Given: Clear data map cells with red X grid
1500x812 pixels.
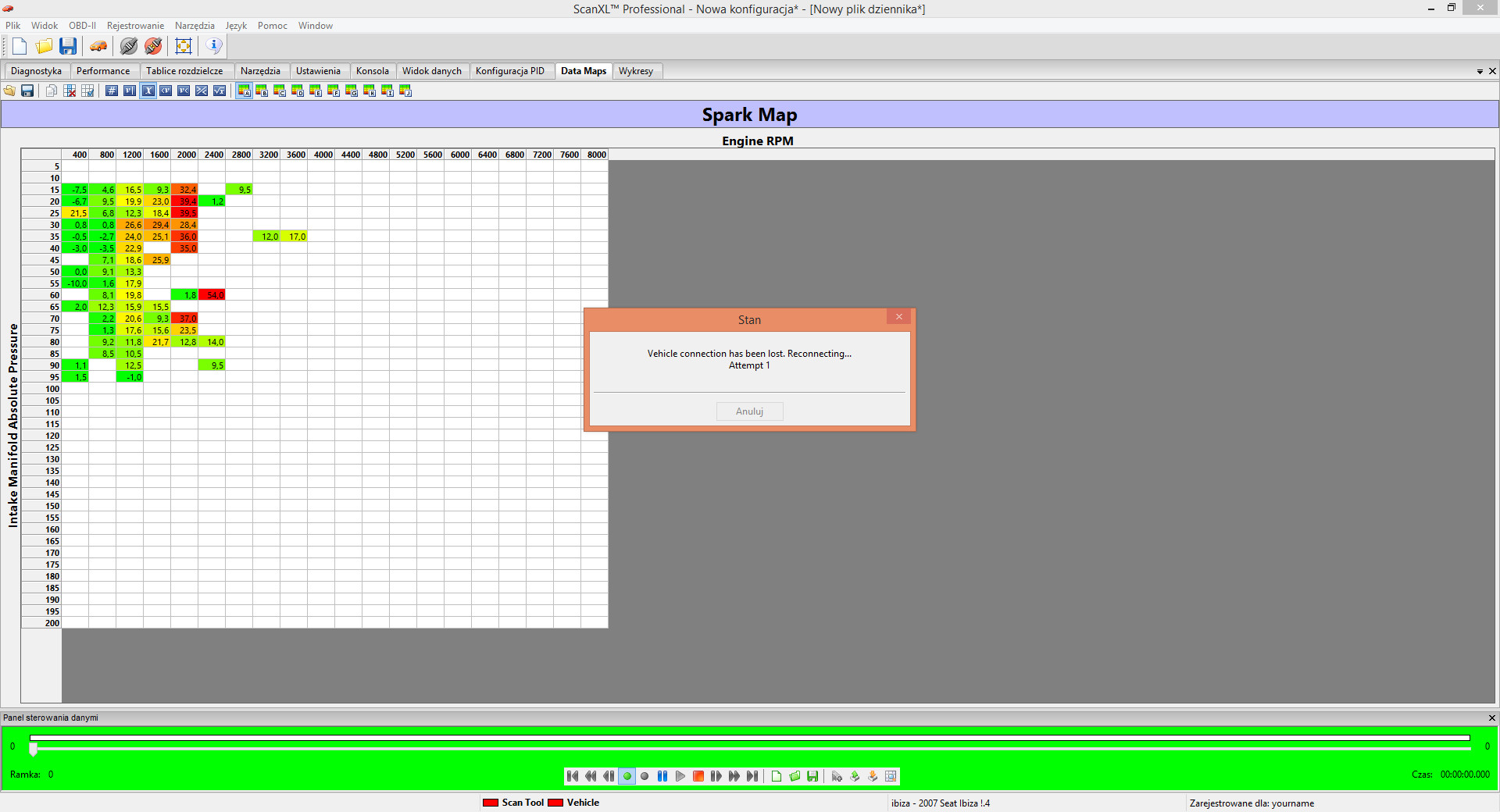Looking at the screenshot, I should tap(70, 91).
